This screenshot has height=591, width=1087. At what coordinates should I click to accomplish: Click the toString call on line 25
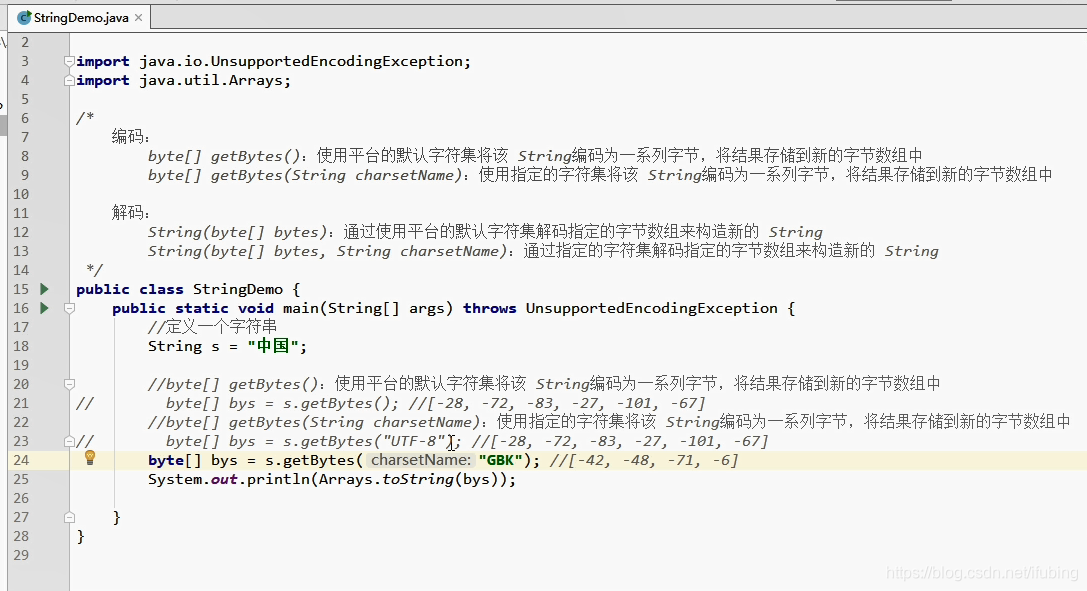(418, 479)
